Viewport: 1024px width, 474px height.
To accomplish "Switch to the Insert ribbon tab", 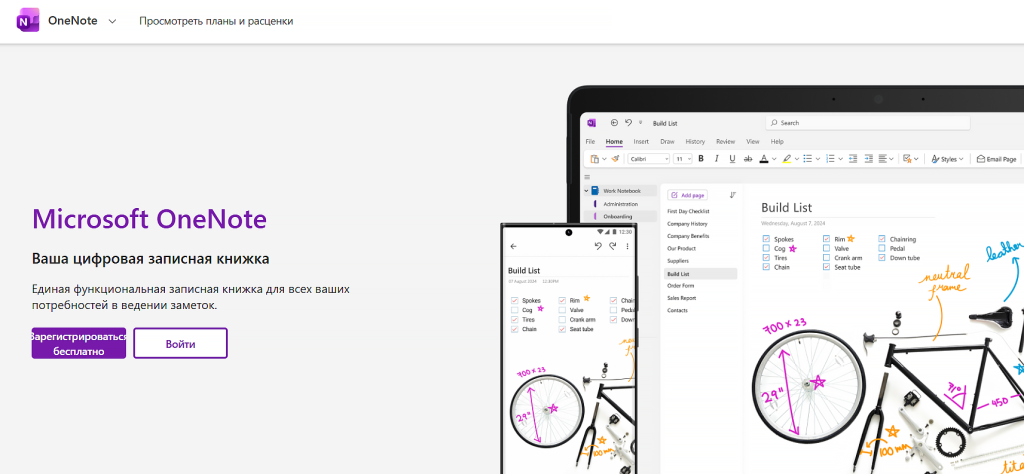I will coord(641,142).
